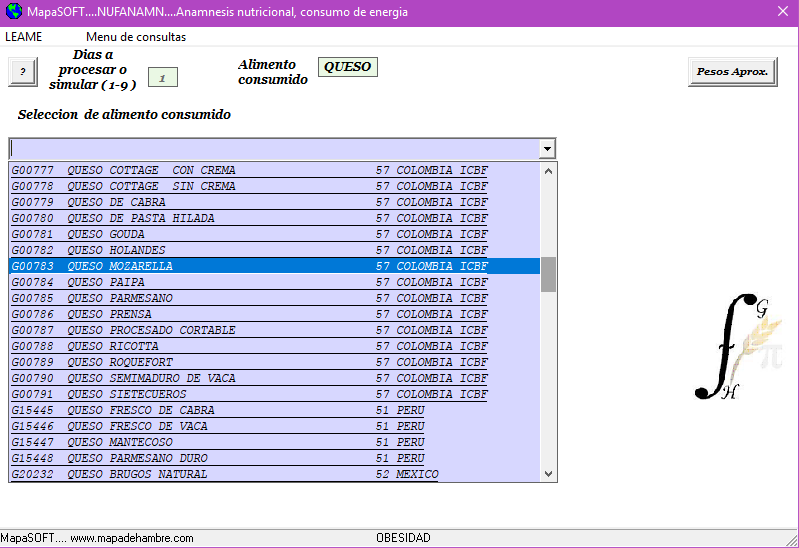Pick QUESO FRESCO DE CABRA Peru

250,410
